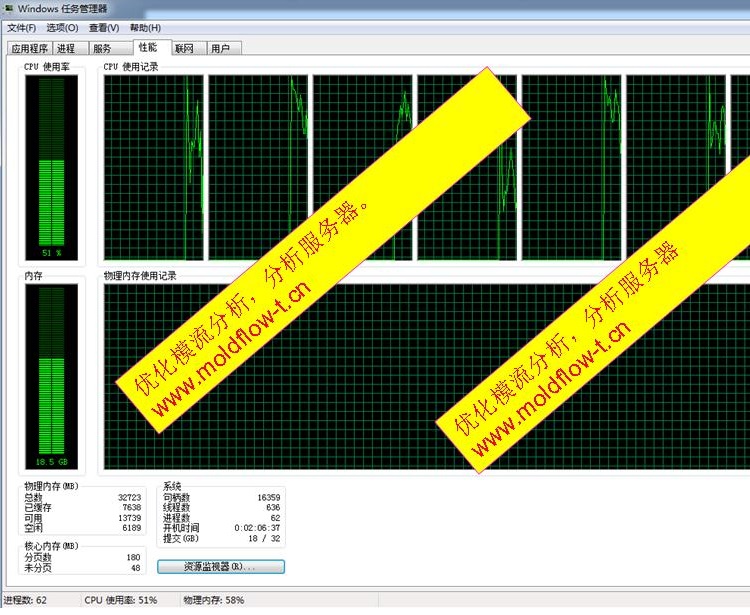Switch to the 应用程序 tab
The width and height of the screenshot is (750, 615).
click(x=29, y=48)
